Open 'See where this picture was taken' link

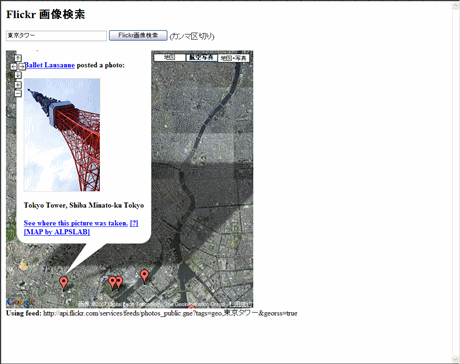pos(76,223)
